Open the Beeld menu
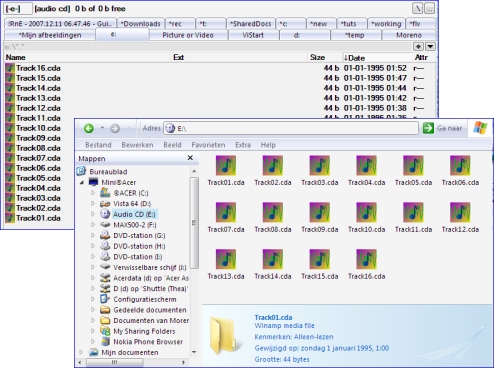Screen dimensions: 500x375 [x=172, y=145]
